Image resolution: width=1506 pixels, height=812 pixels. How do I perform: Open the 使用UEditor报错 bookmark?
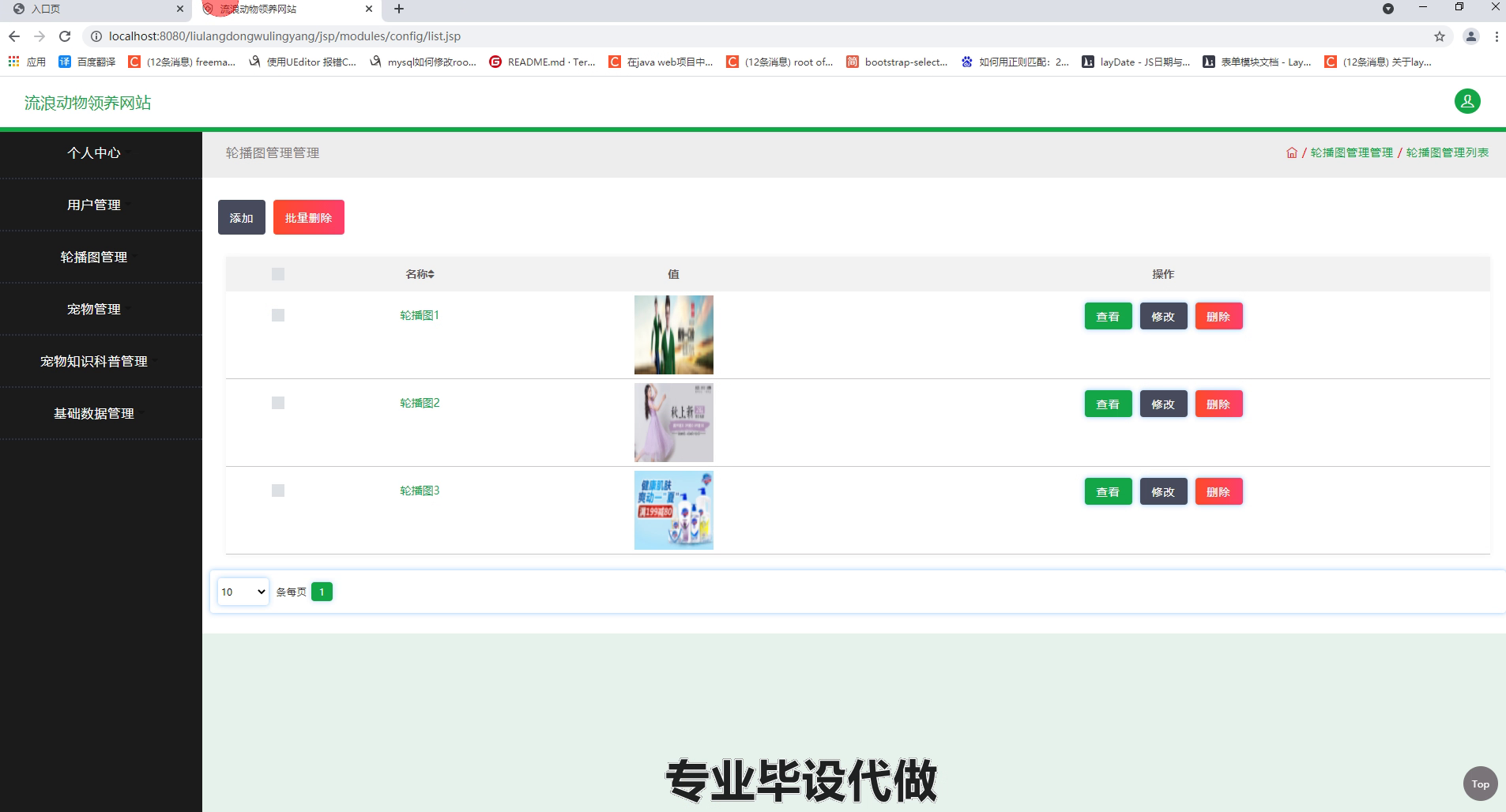point(302,62)
